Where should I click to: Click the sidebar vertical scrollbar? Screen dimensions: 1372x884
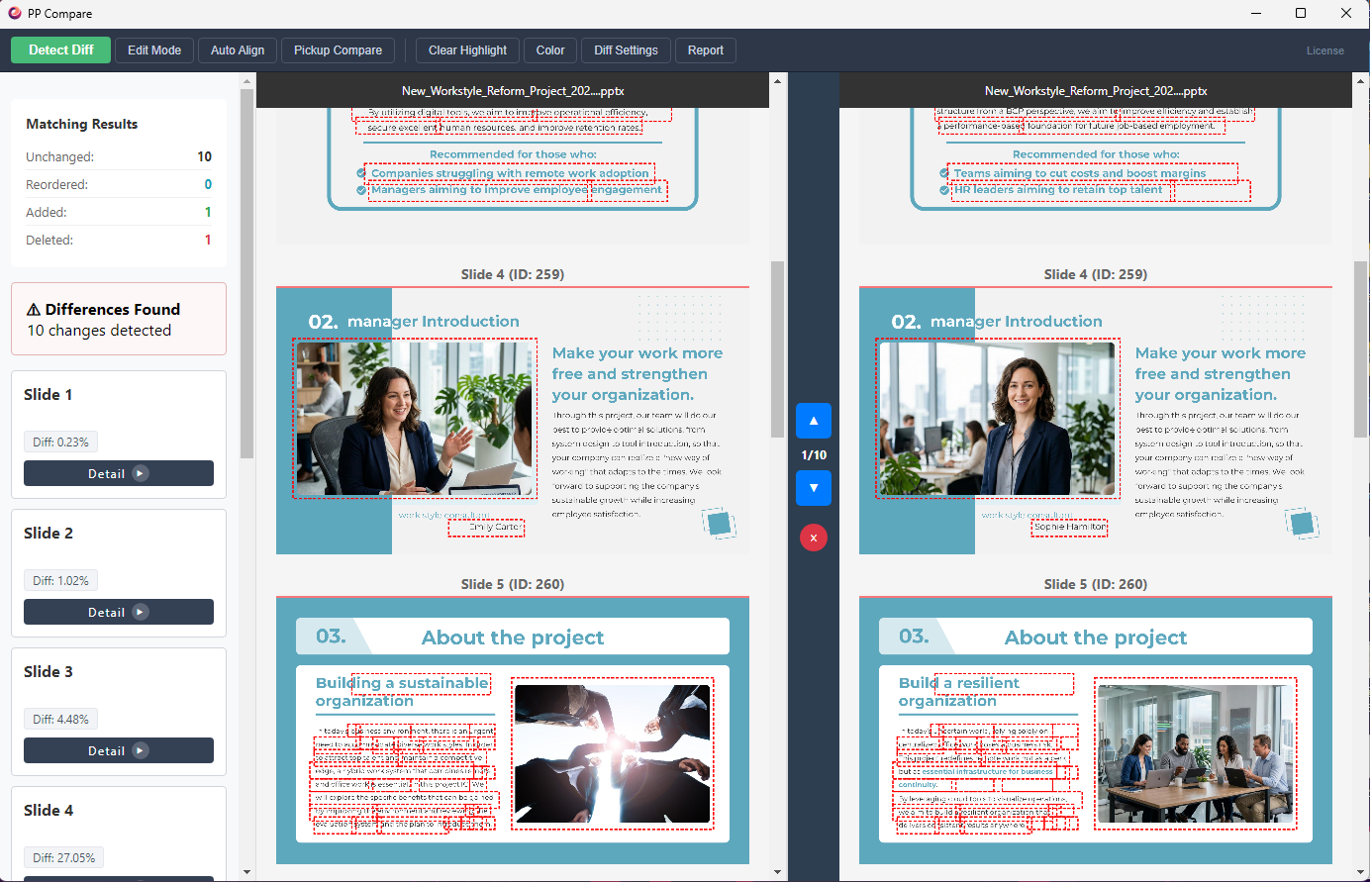click(x=246, y=272)
